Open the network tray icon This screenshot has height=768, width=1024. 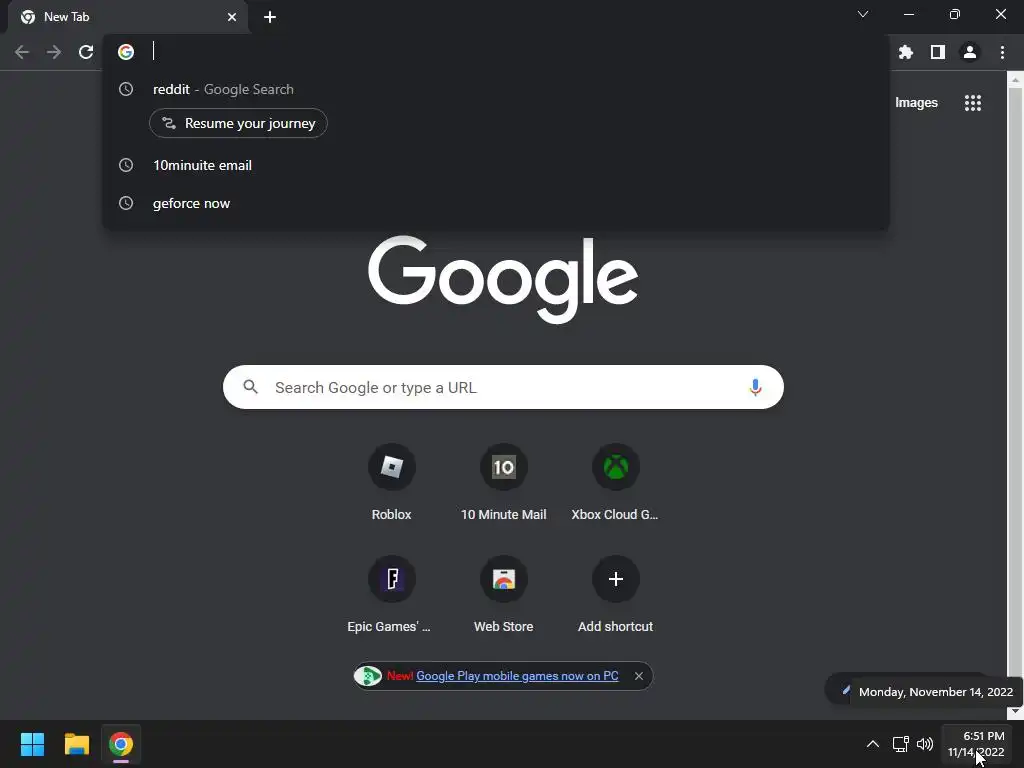901,744
